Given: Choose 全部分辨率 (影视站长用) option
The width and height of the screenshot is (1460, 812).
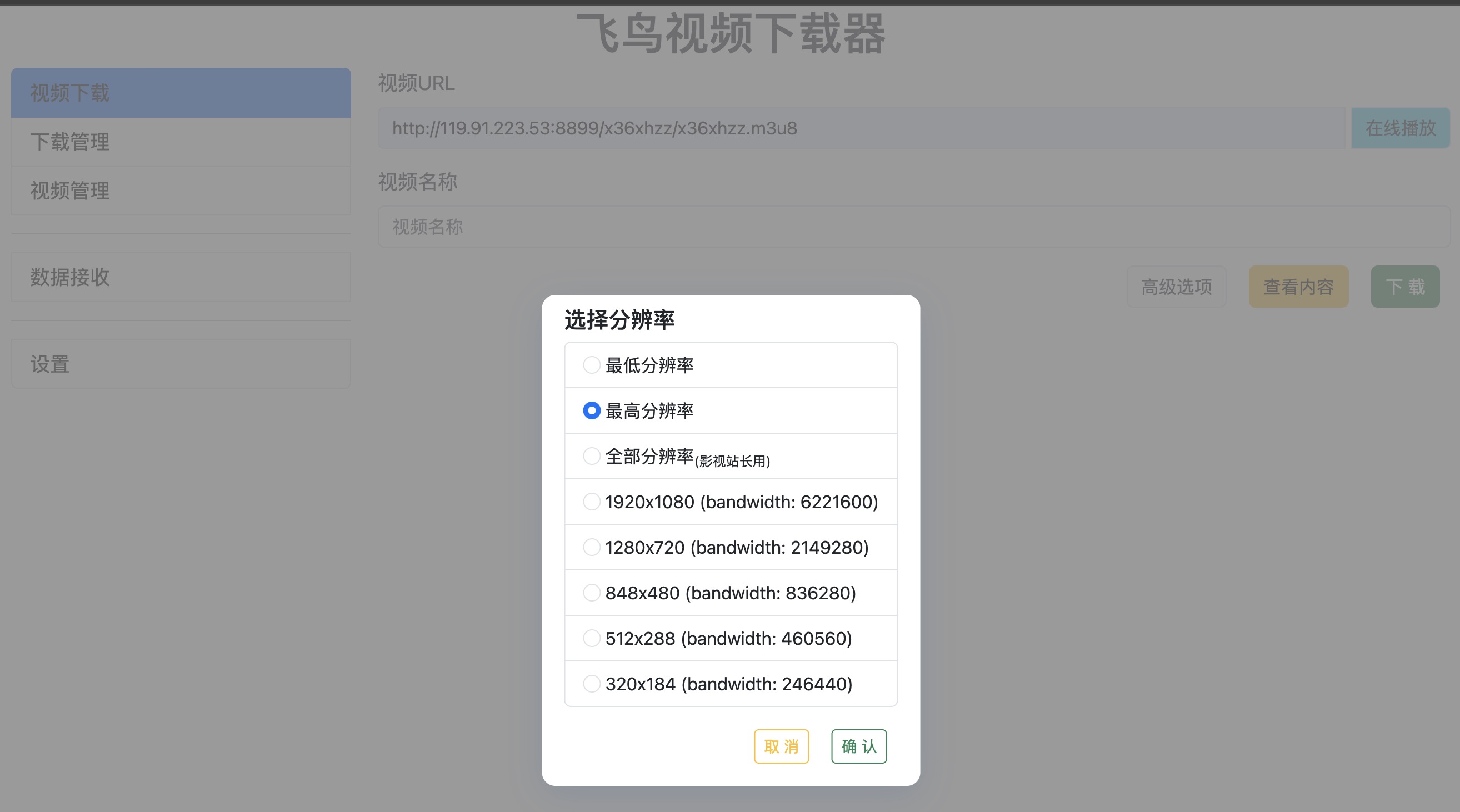Looking at the screenshot, I should pyautogui.click(x=591, y=456).
